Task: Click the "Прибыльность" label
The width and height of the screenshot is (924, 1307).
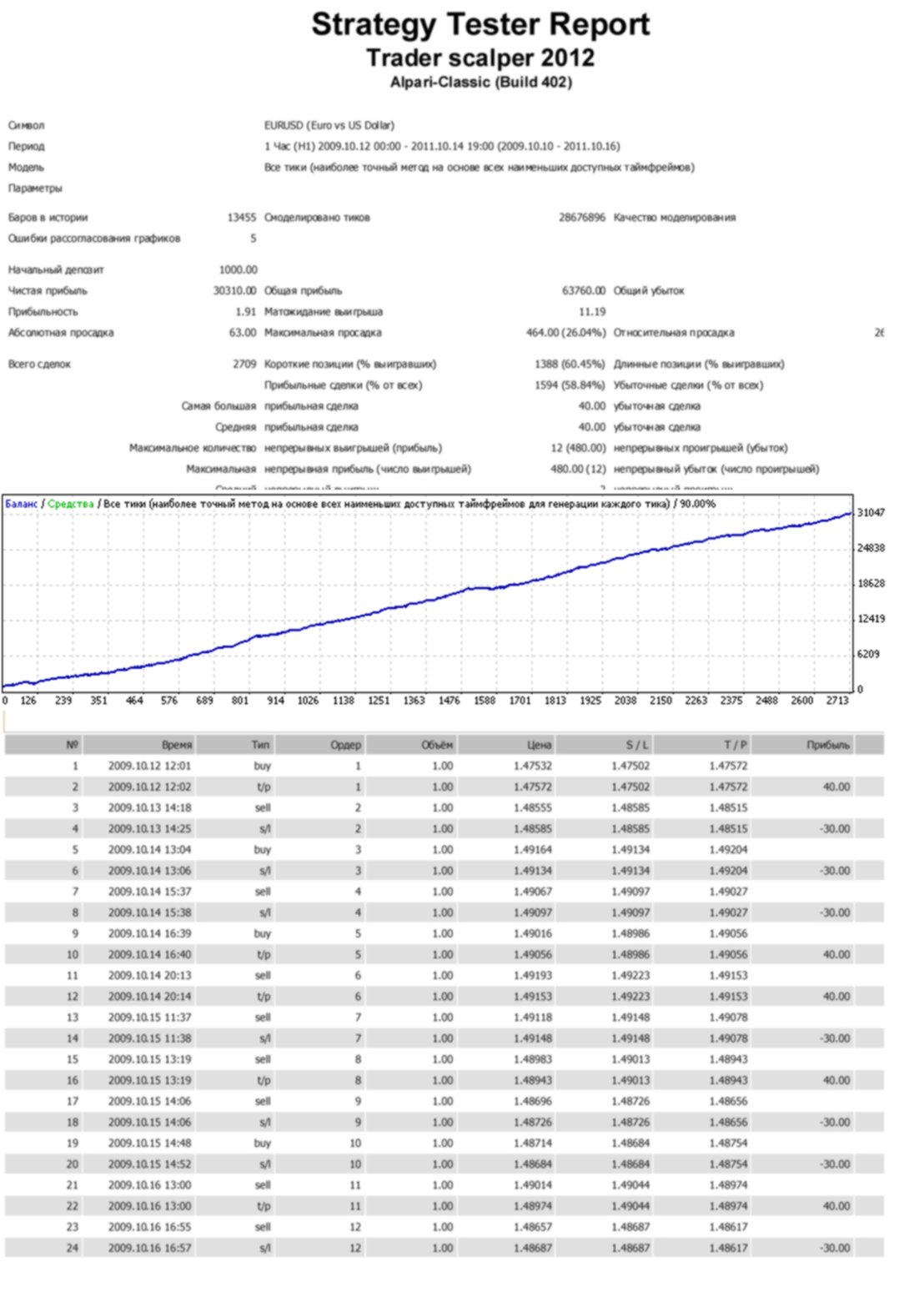Action: [43, 312]
